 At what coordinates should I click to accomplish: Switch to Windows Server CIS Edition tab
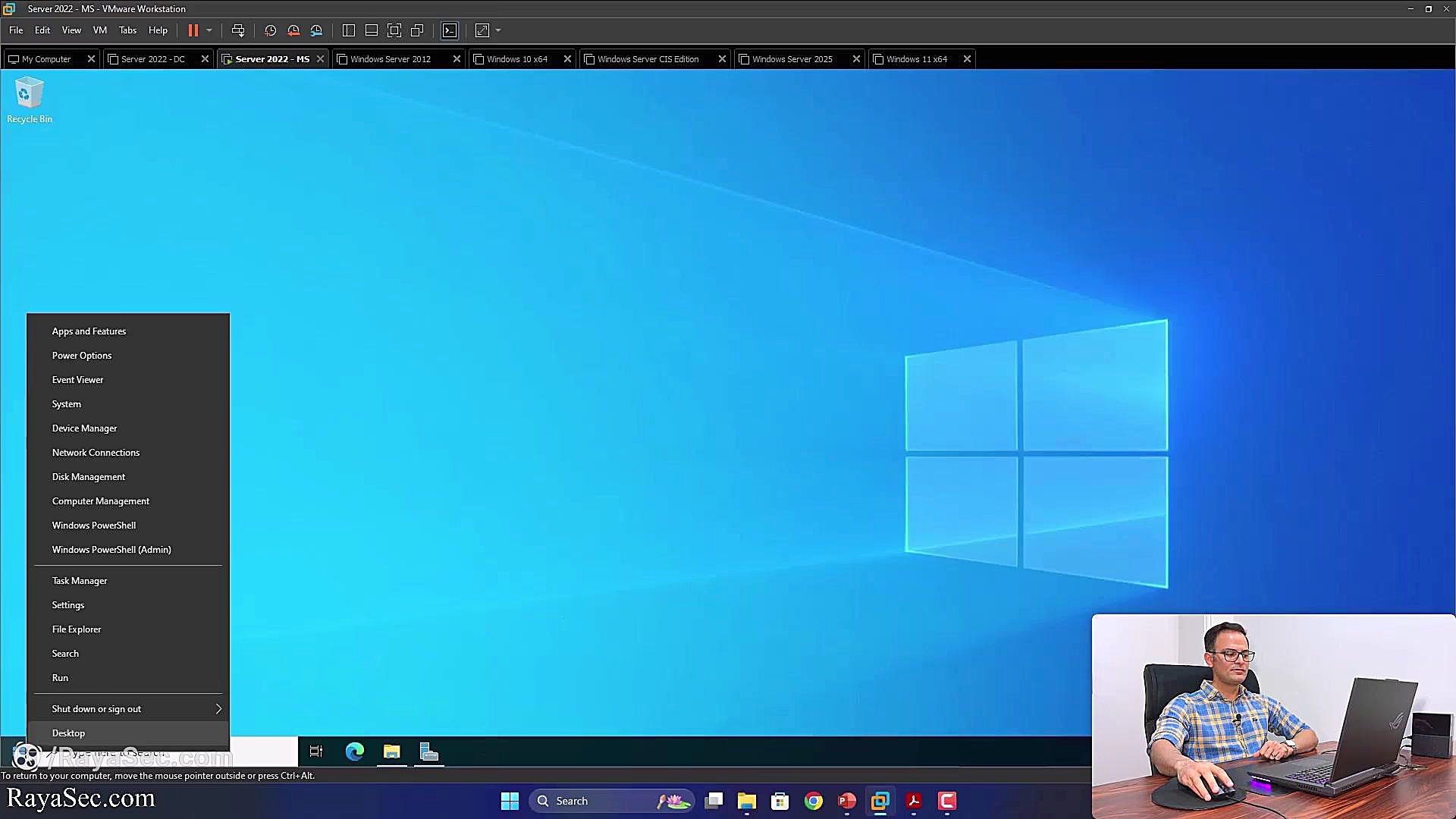point(648,59)
